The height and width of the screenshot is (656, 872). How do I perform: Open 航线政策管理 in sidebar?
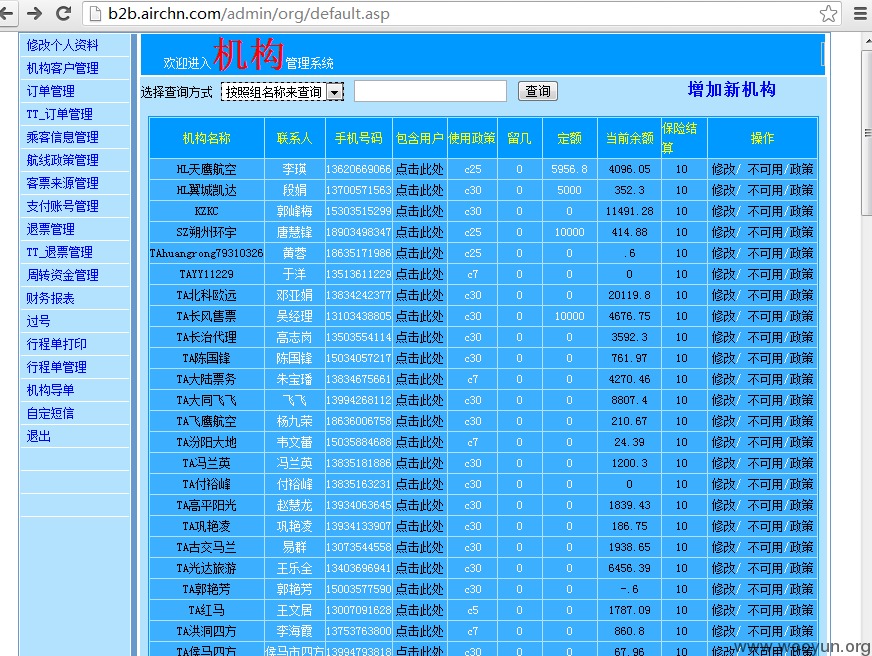point(62,160)
